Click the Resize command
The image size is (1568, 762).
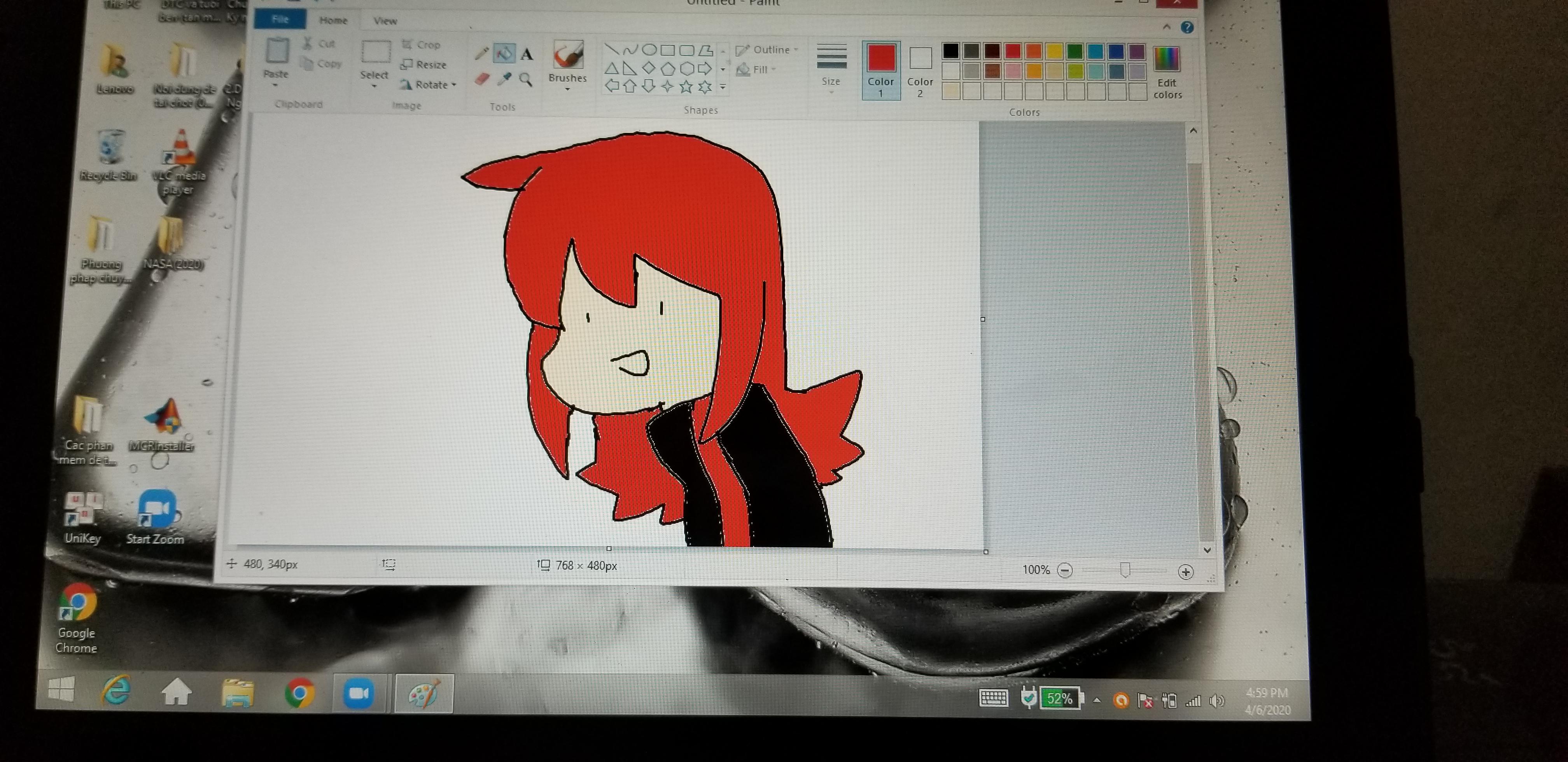(423, 64)
